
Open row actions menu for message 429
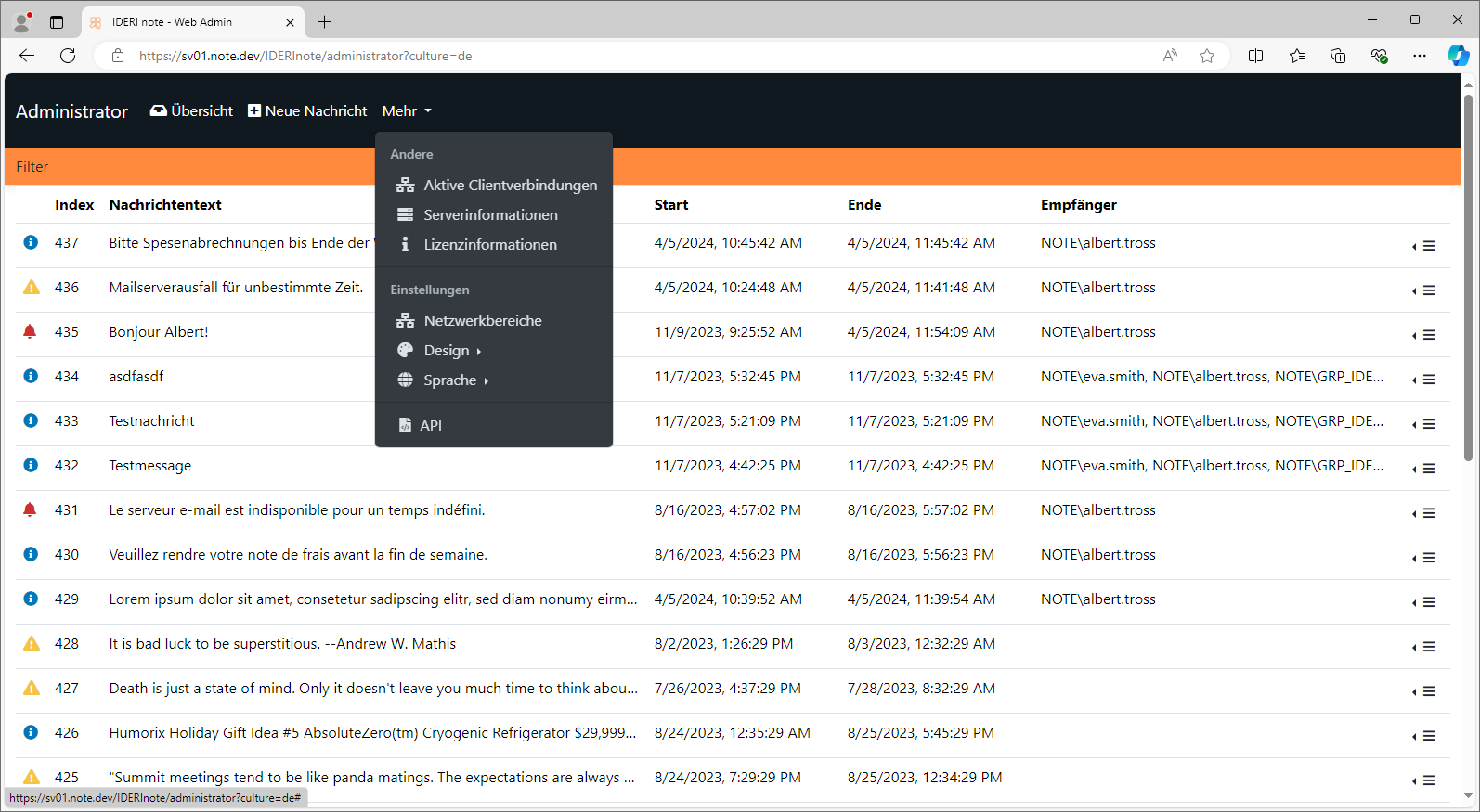[x=1424, y=602]
